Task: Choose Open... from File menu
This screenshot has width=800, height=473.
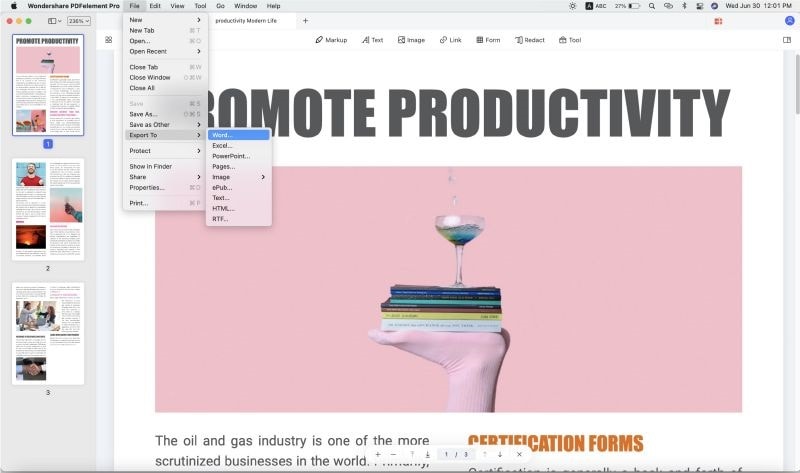Action: [x=165, y=41]
